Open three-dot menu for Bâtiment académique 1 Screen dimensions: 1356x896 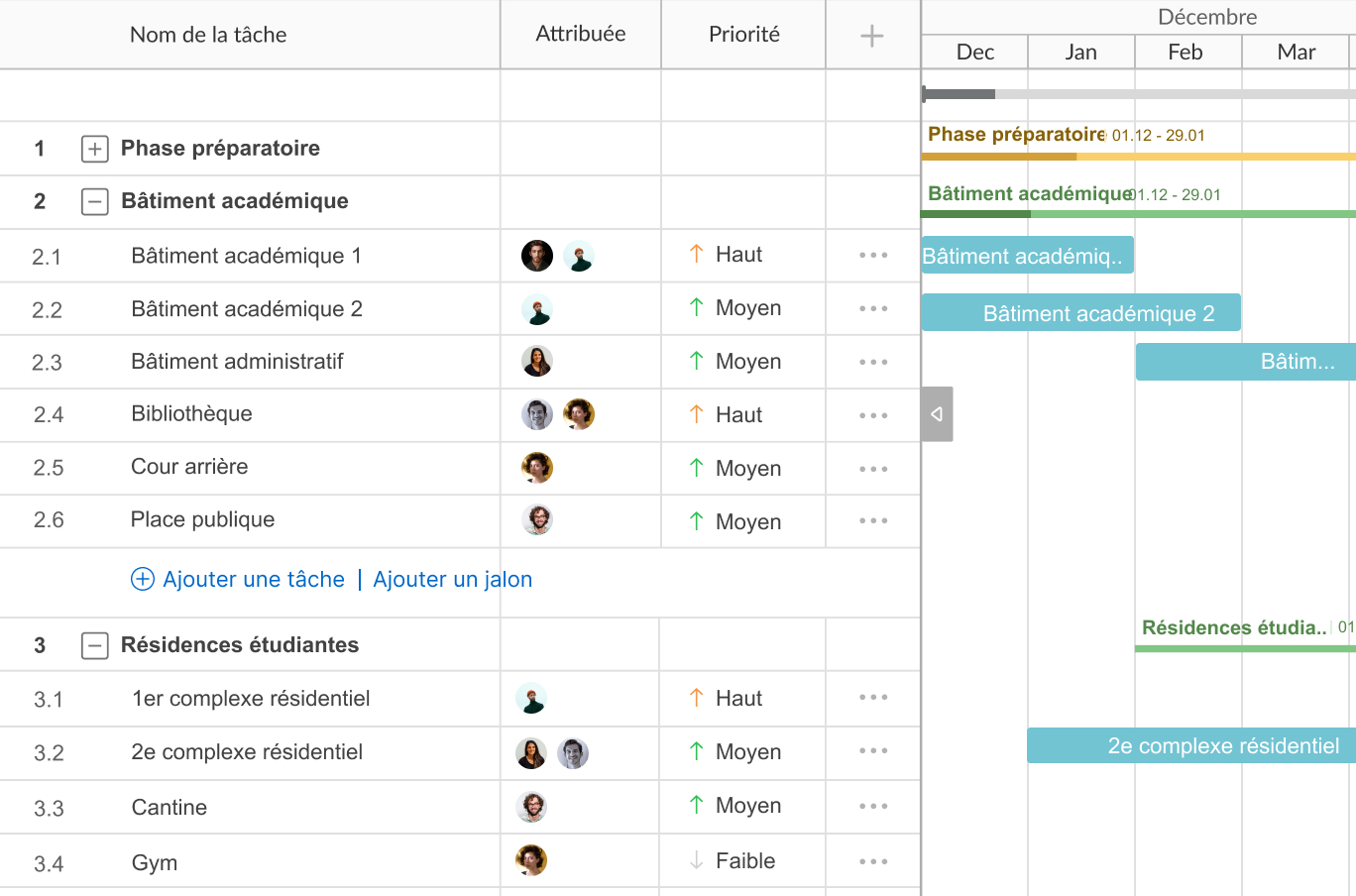coord(873,256)
